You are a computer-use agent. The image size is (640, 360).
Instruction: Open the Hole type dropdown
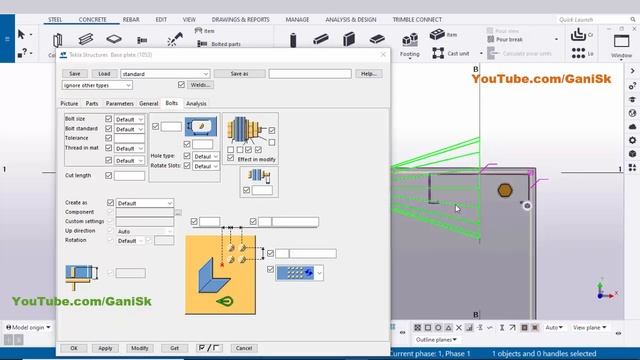click(206, 156)
